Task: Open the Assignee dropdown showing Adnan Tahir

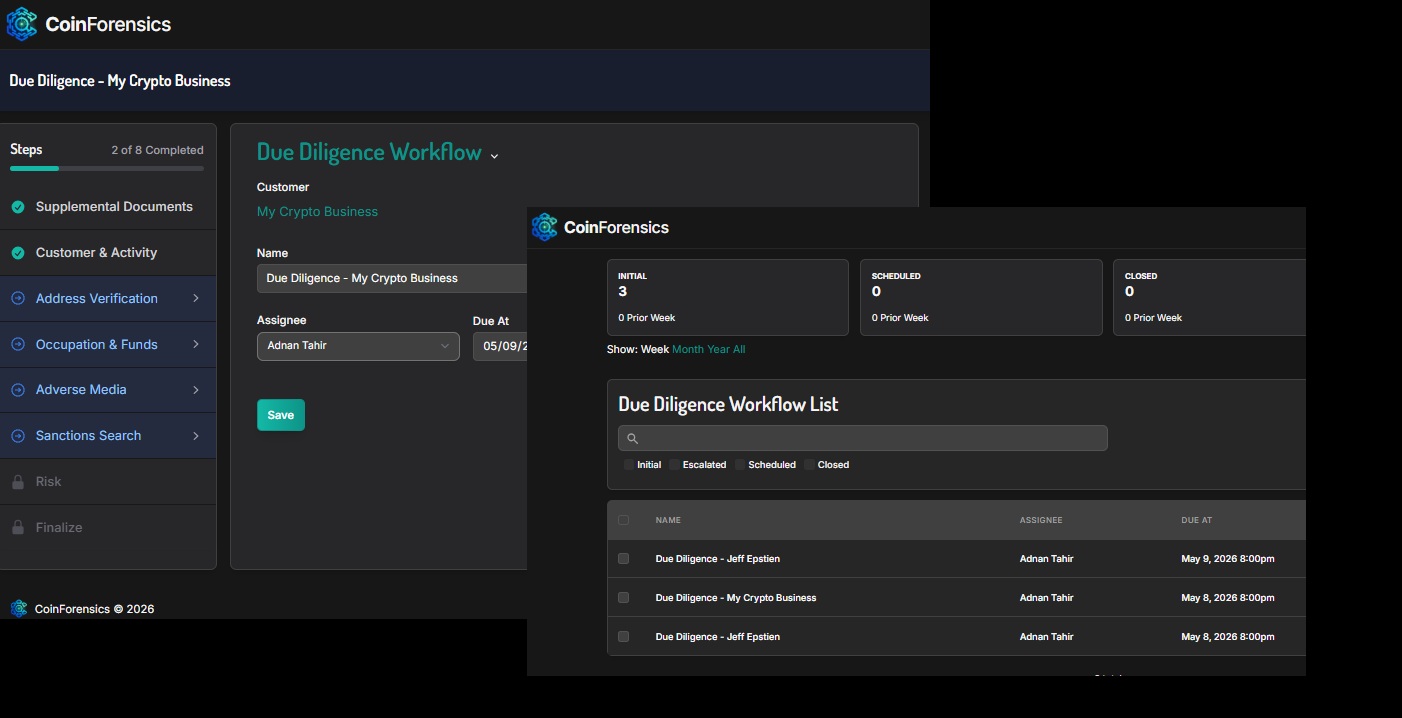Action: 357,346
